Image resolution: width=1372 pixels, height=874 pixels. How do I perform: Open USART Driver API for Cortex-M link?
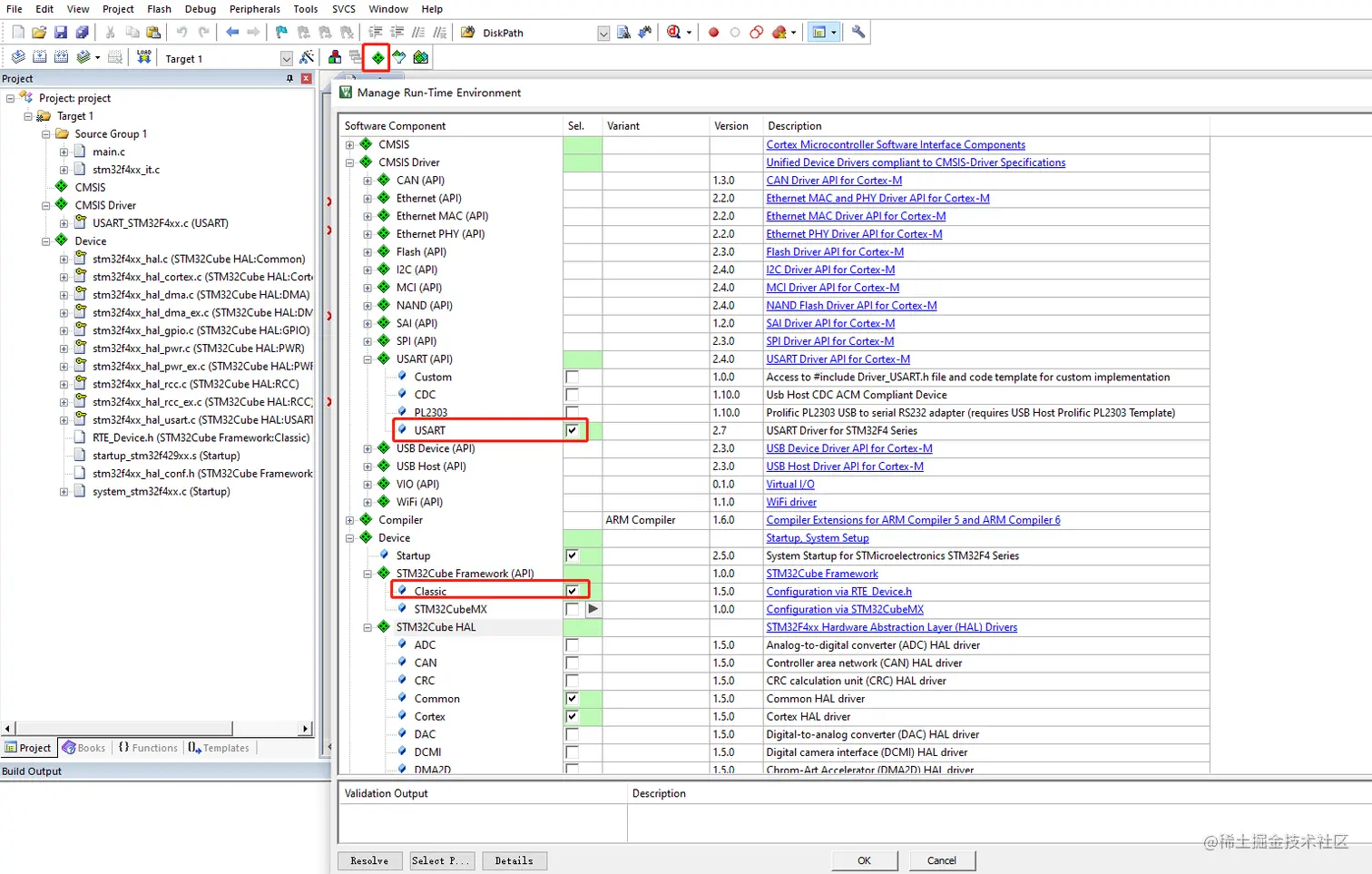[x=838, y=359]
